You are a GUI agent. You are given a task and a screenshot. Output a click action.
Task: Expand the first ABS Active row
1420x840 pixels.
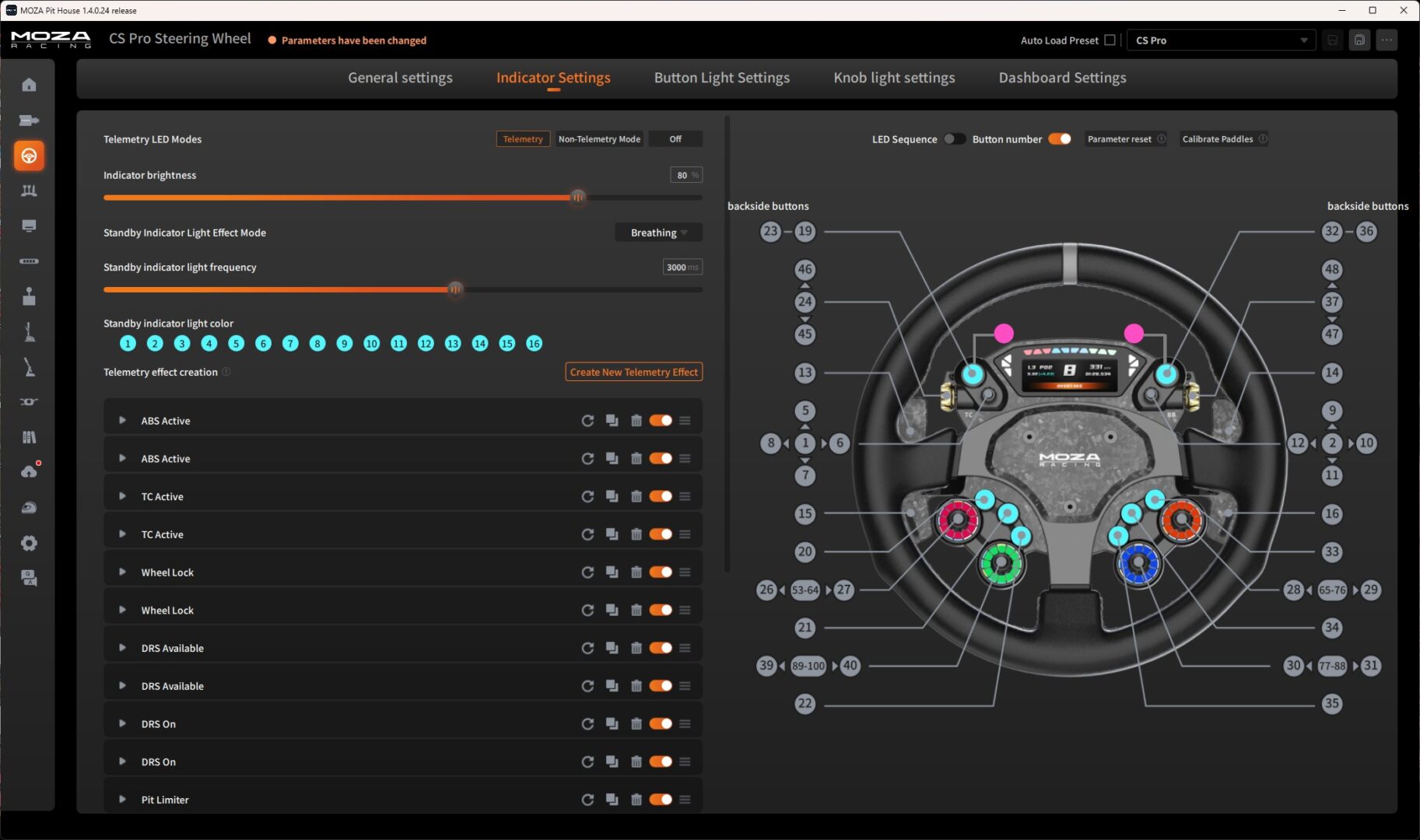[122, 421]
